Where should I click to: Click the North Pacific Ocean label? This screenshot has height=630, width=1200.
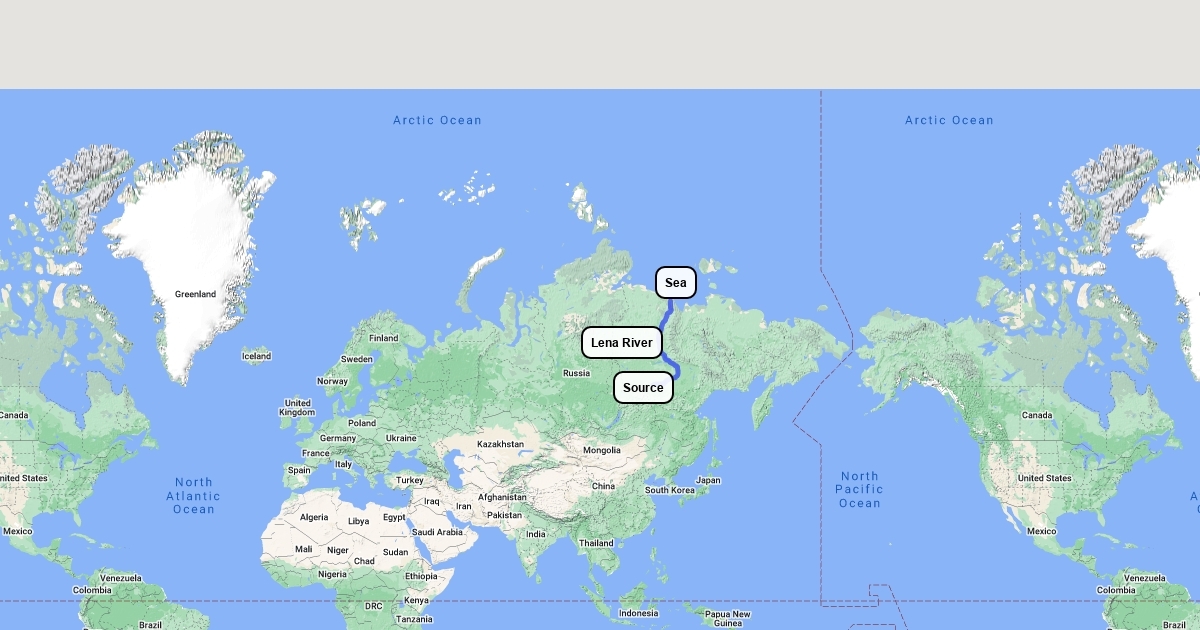click(x=859, y=490)
